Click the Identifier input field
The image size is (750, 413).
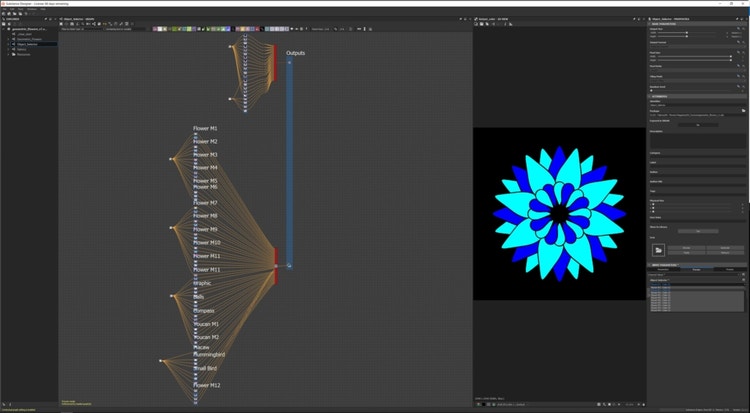coord(697,105)
